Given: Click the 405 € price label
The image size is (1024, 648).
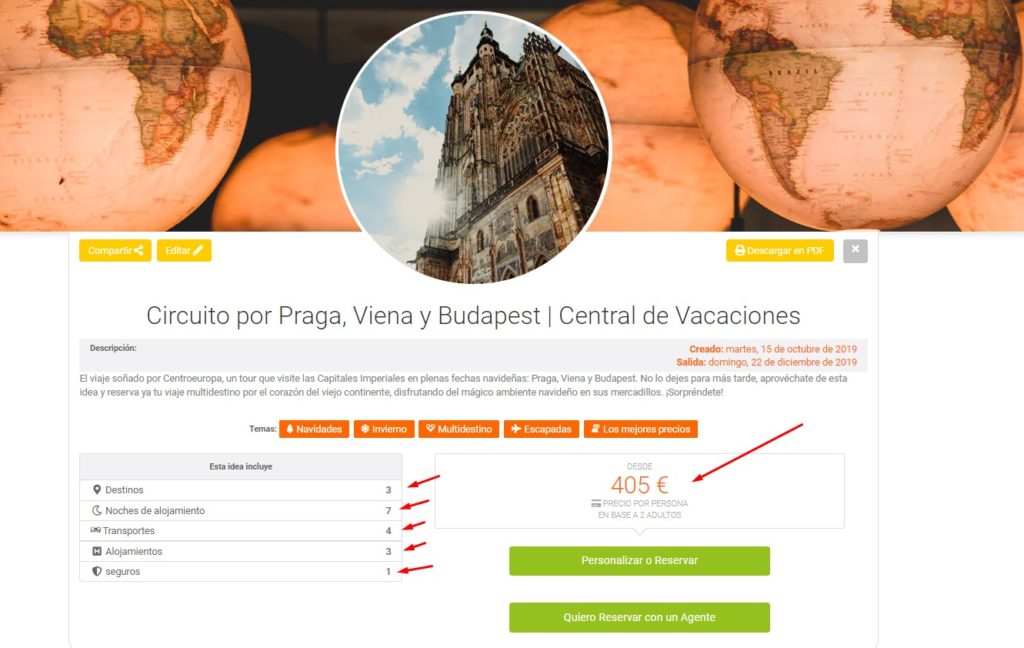Looking at the screenshot, I should click(639, 485).
